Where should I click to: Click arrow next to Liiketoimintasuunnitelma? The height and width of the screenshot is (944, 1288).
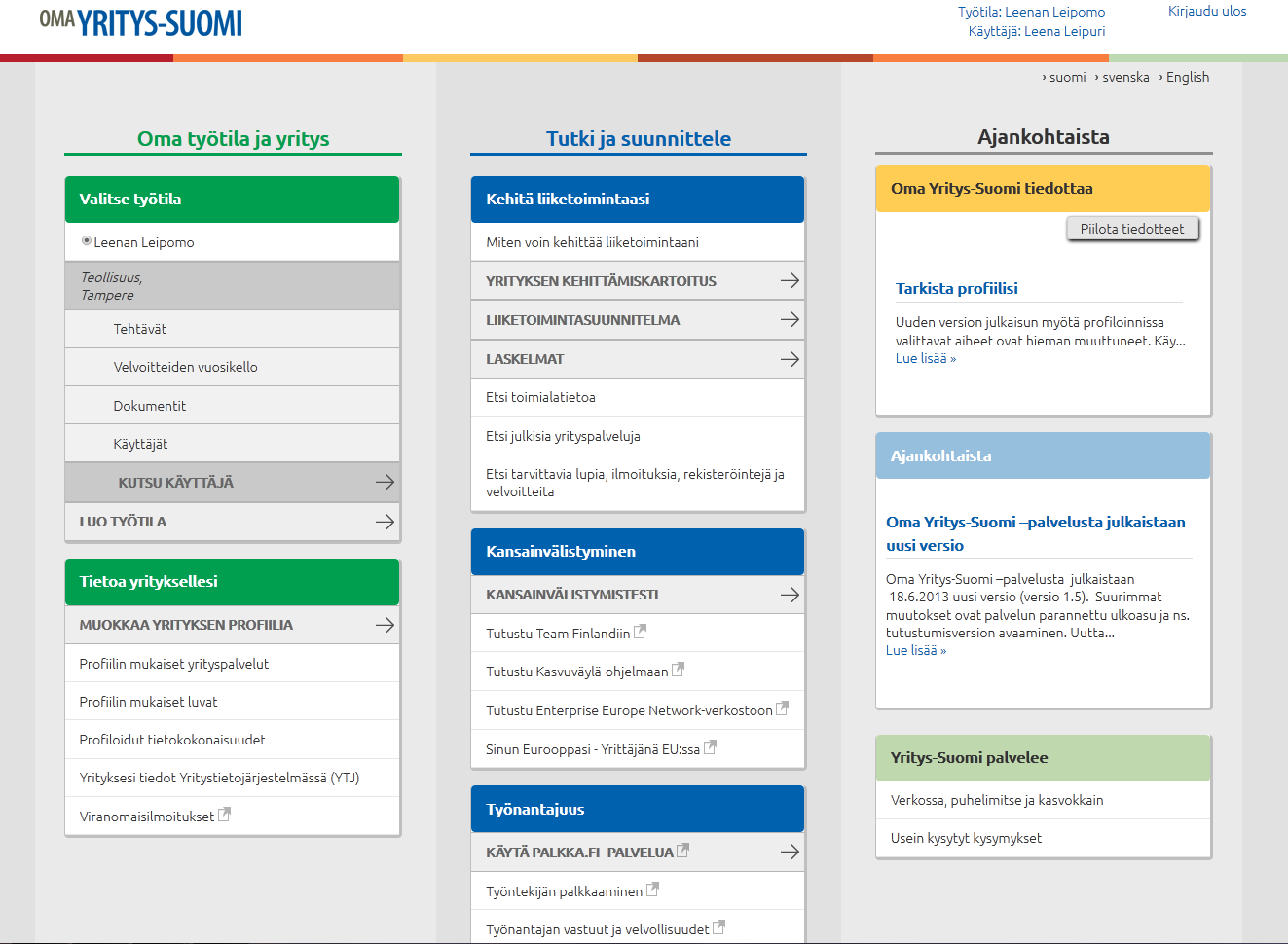790,319
